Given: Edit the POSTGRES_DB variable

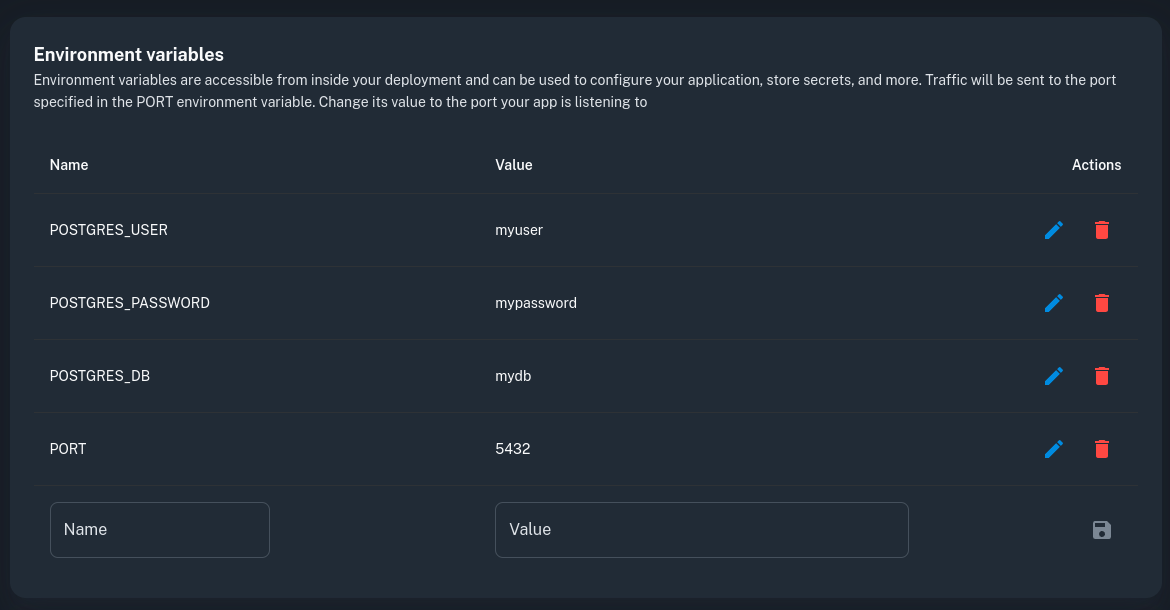Looking at the screenshot, I should pos(1053,376).
